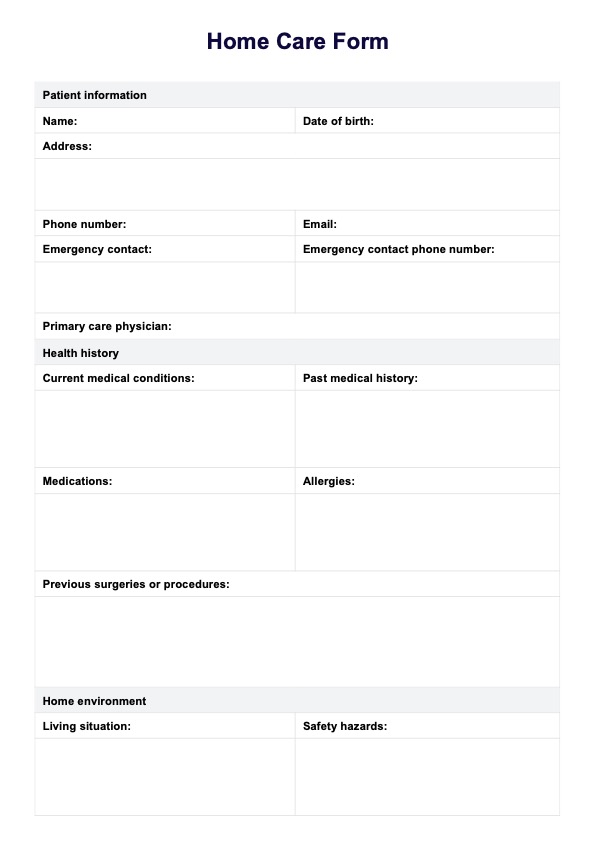The height and width of the screenshot is (841, 594).
Task: Click the Primary care physician field
Action: point(297,326)
